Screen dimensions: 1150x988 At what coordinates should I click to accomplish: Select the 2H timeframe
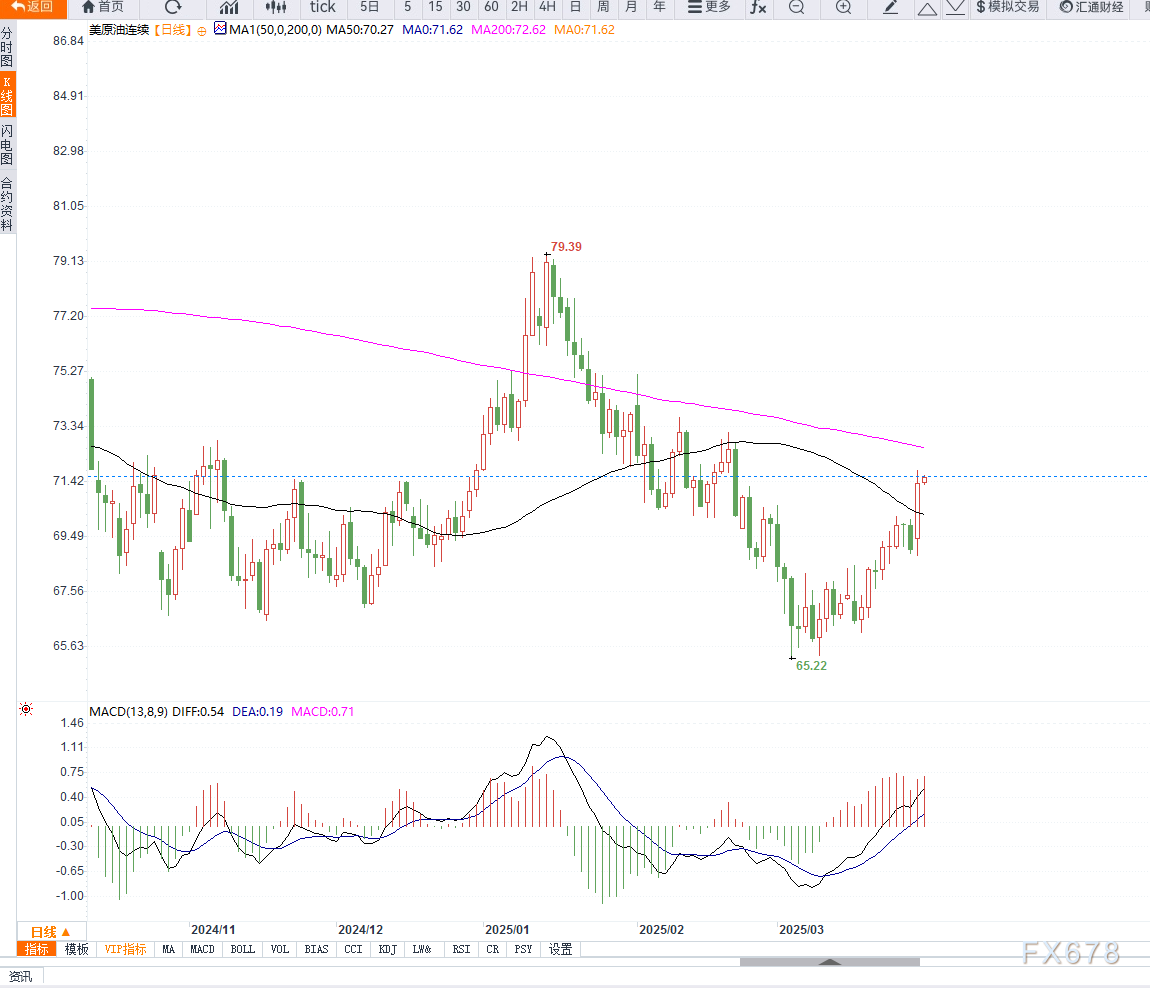tap(519, 7)
